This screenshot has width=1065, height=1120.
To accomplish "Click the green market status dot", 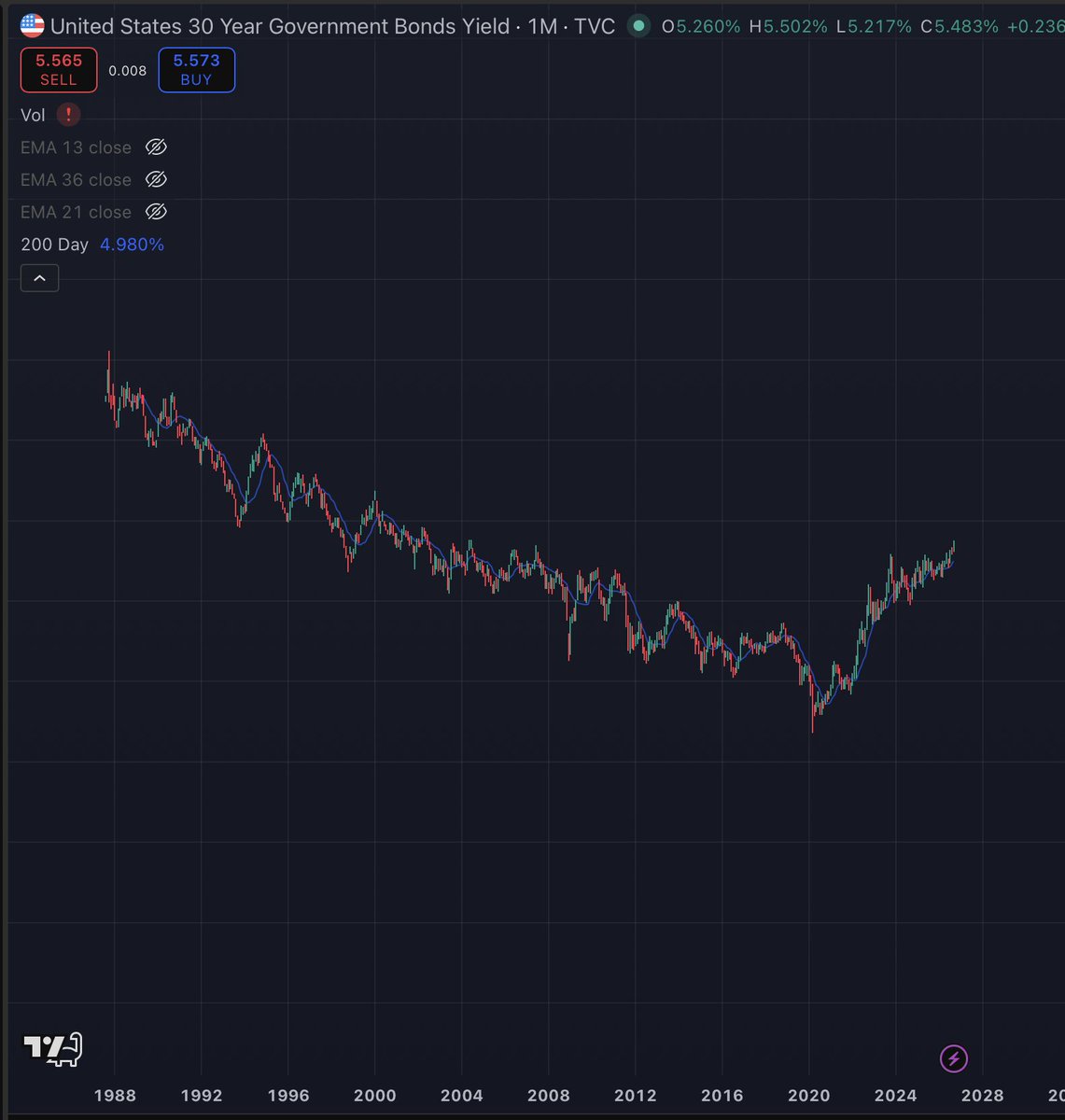I will pyautogui.click(x=638, y=26).
